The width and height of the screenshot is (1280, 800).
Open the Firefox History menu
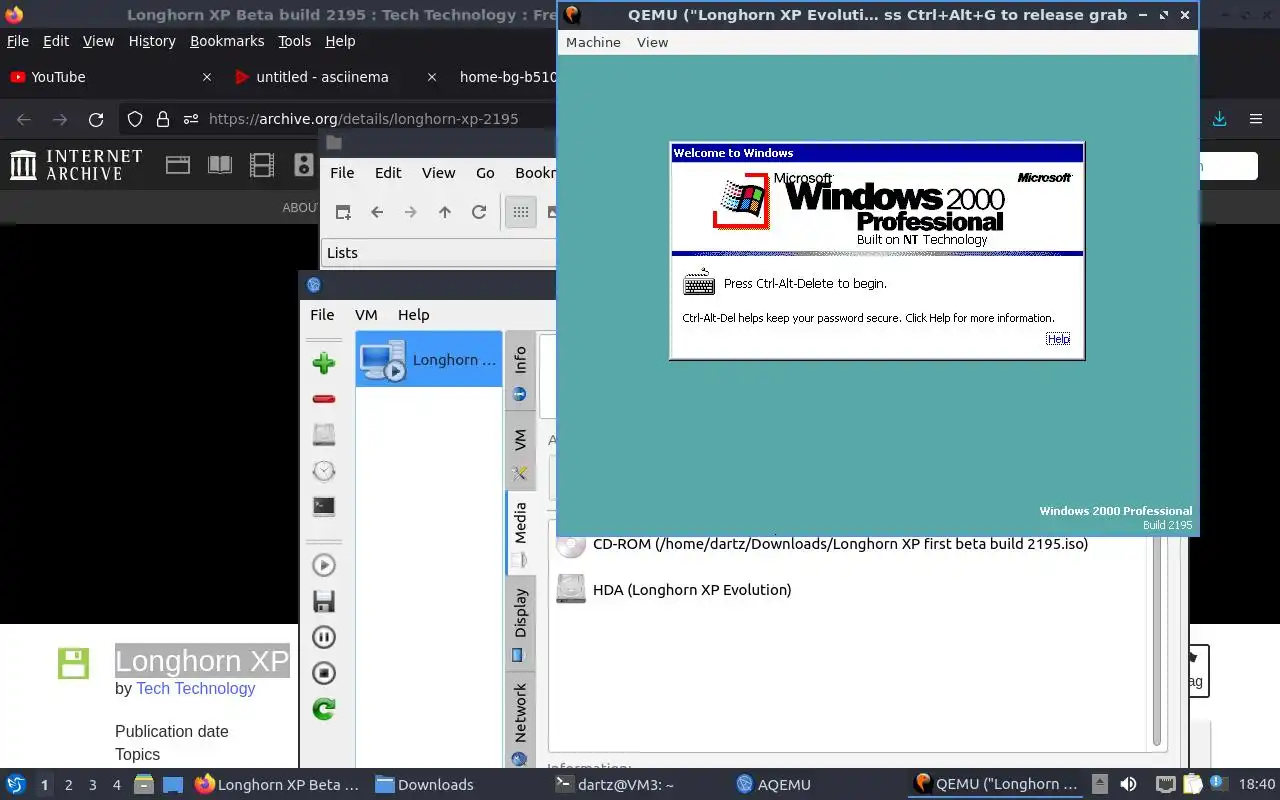tap(152, 41)
